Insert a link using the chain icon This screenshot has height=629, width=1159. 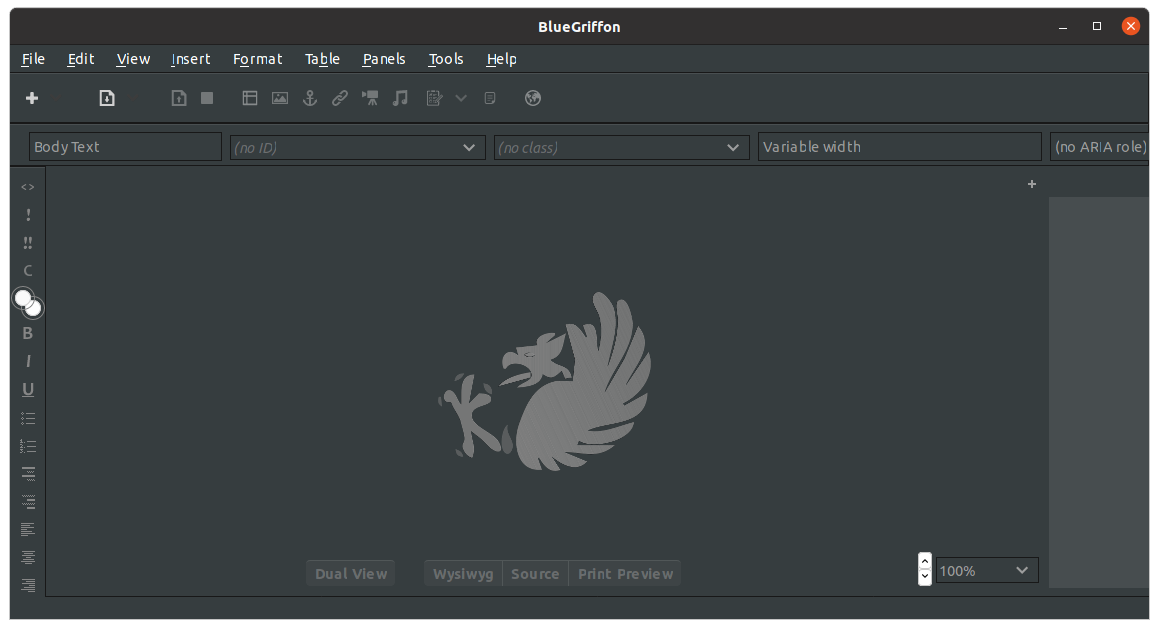pyautogui.click(x=340, y=98)
